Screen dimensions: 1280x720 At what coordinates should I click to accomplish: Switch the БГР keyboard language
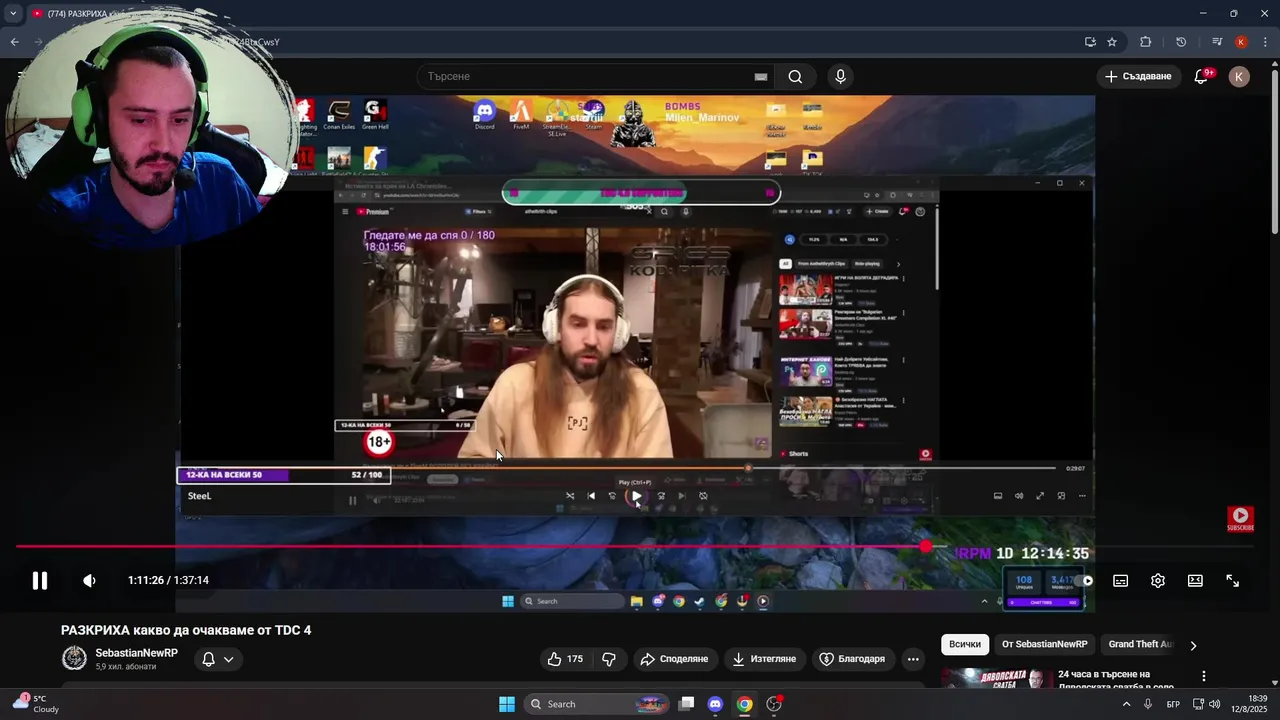pos(1173,704)
